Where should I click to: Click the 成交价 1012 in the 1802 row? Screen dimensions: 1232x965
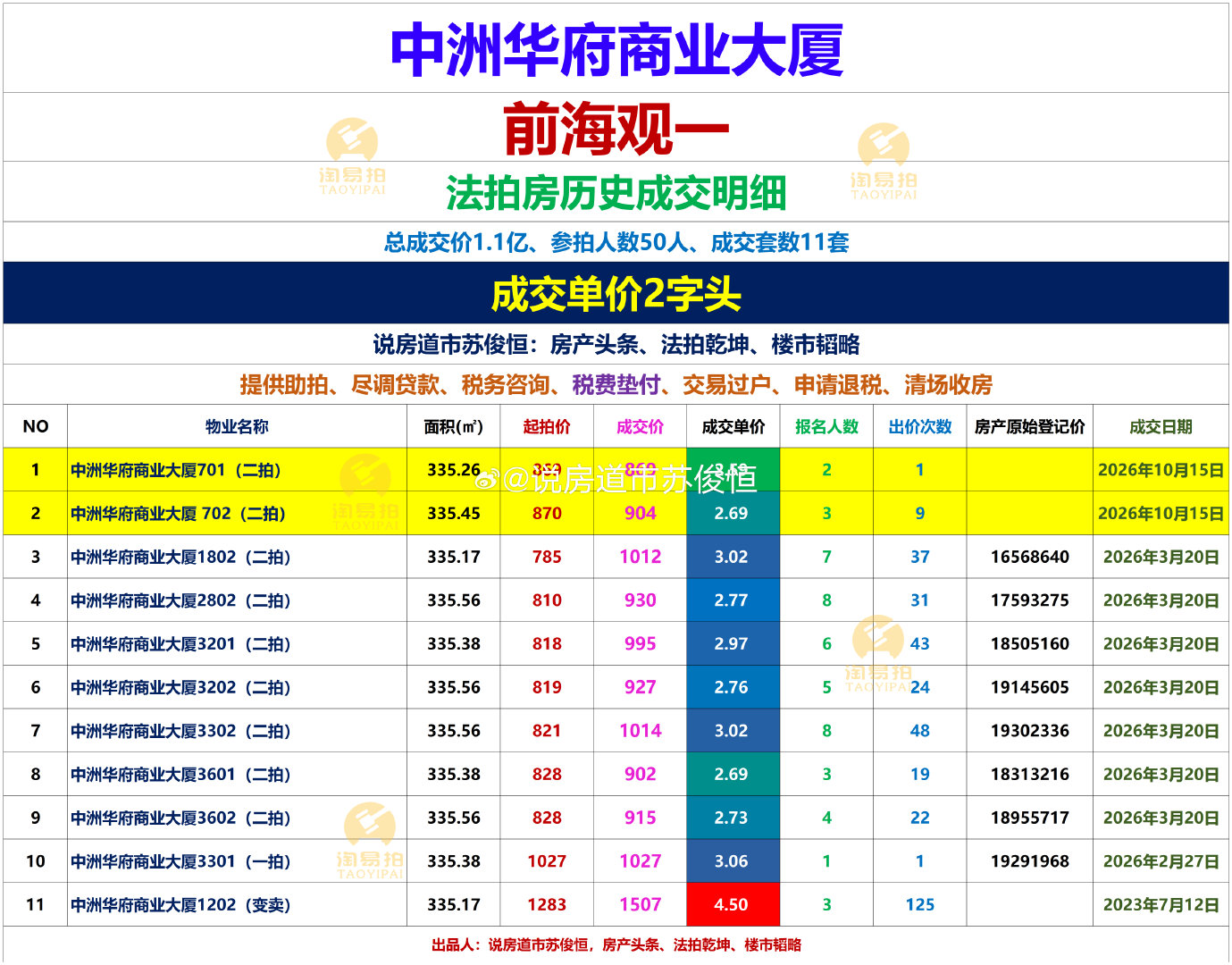[x=640, y=557]
